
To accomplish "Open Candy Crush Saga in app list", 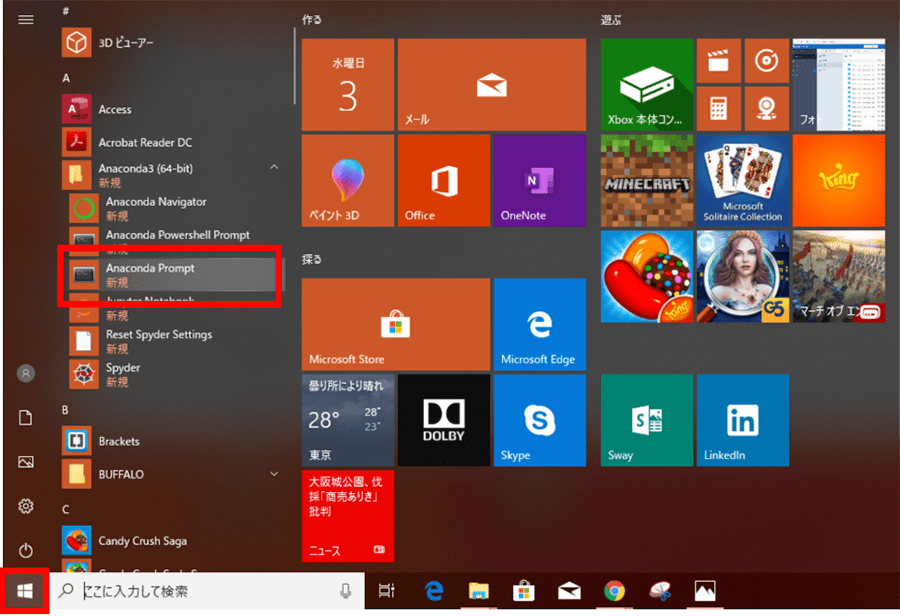I will pyautogui.click(x=172, y=541).
